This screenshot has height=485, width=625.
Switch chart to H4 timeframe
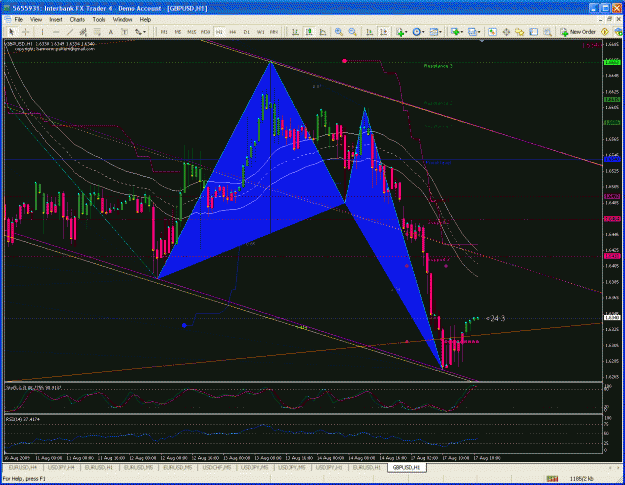(x=233, y=32)
